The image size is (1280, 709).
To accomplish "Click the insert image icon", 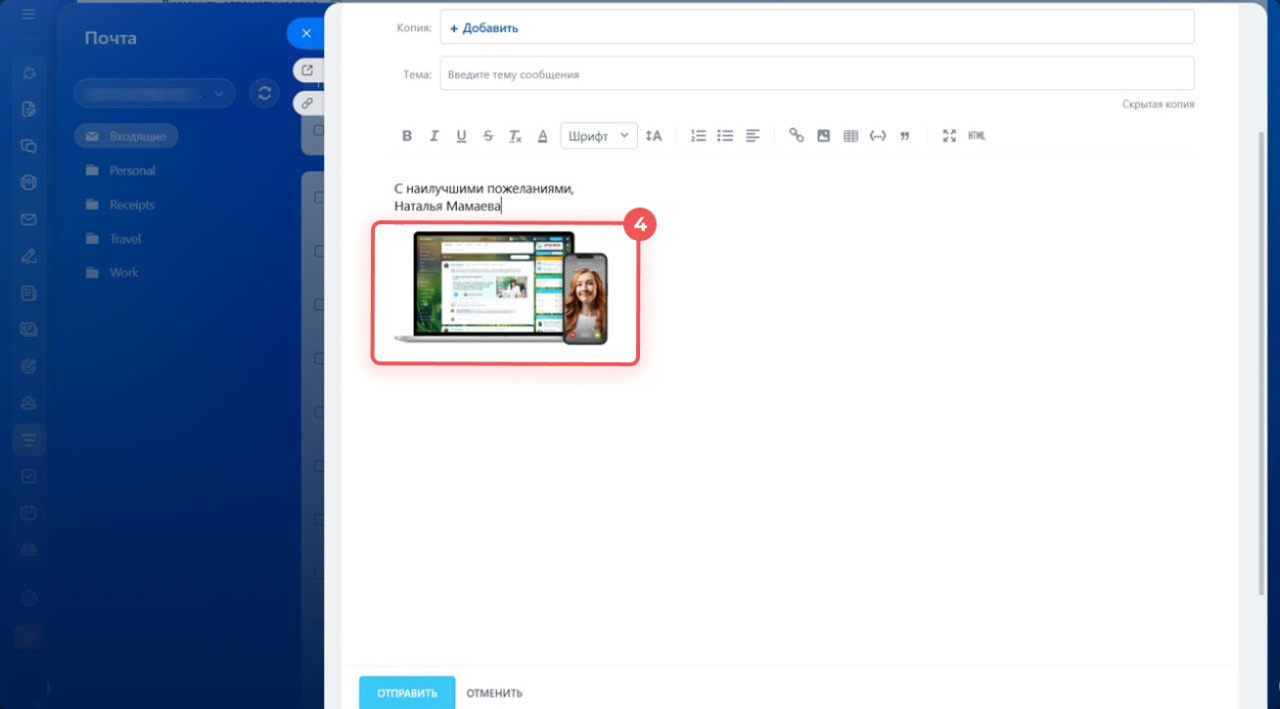I will (x=823, y=136).
